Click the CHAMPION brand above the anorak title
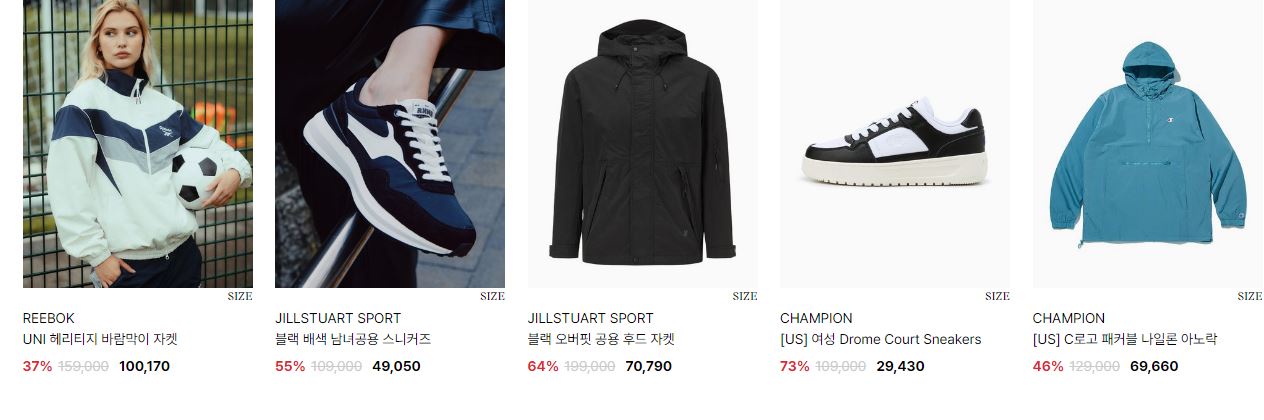 [x=1069, y=318]
